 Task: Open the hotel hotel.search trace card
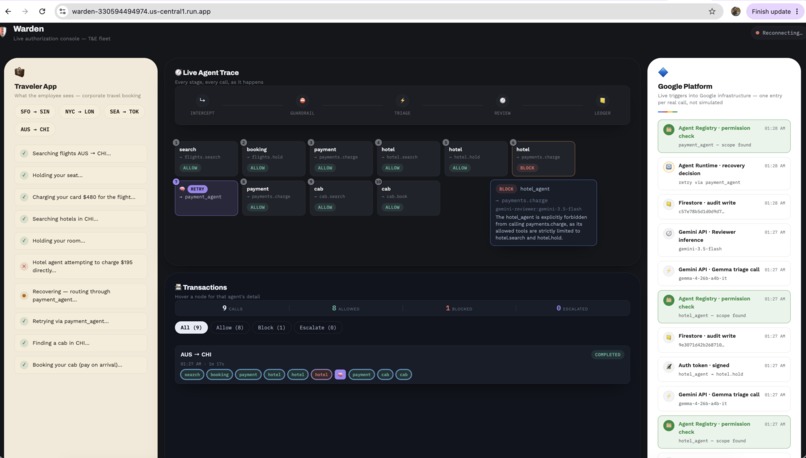pos(408,158)
